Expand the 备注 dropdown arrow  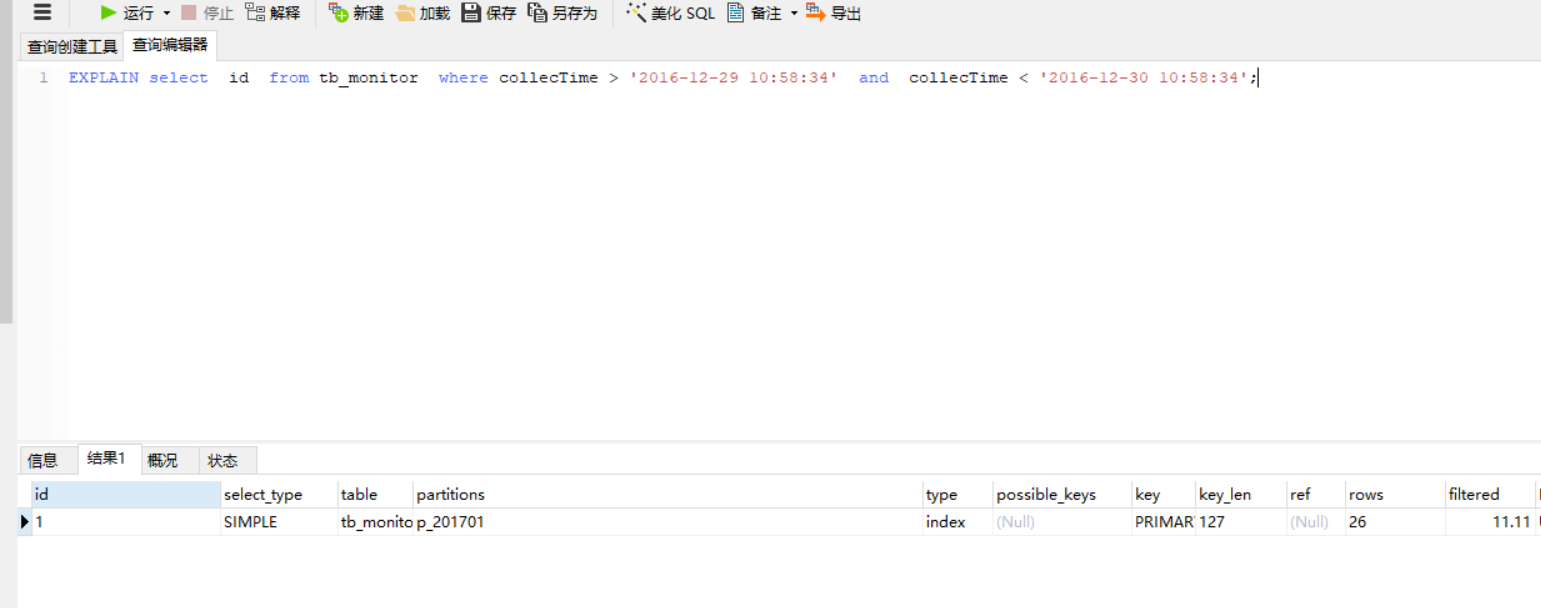point(794,14)
